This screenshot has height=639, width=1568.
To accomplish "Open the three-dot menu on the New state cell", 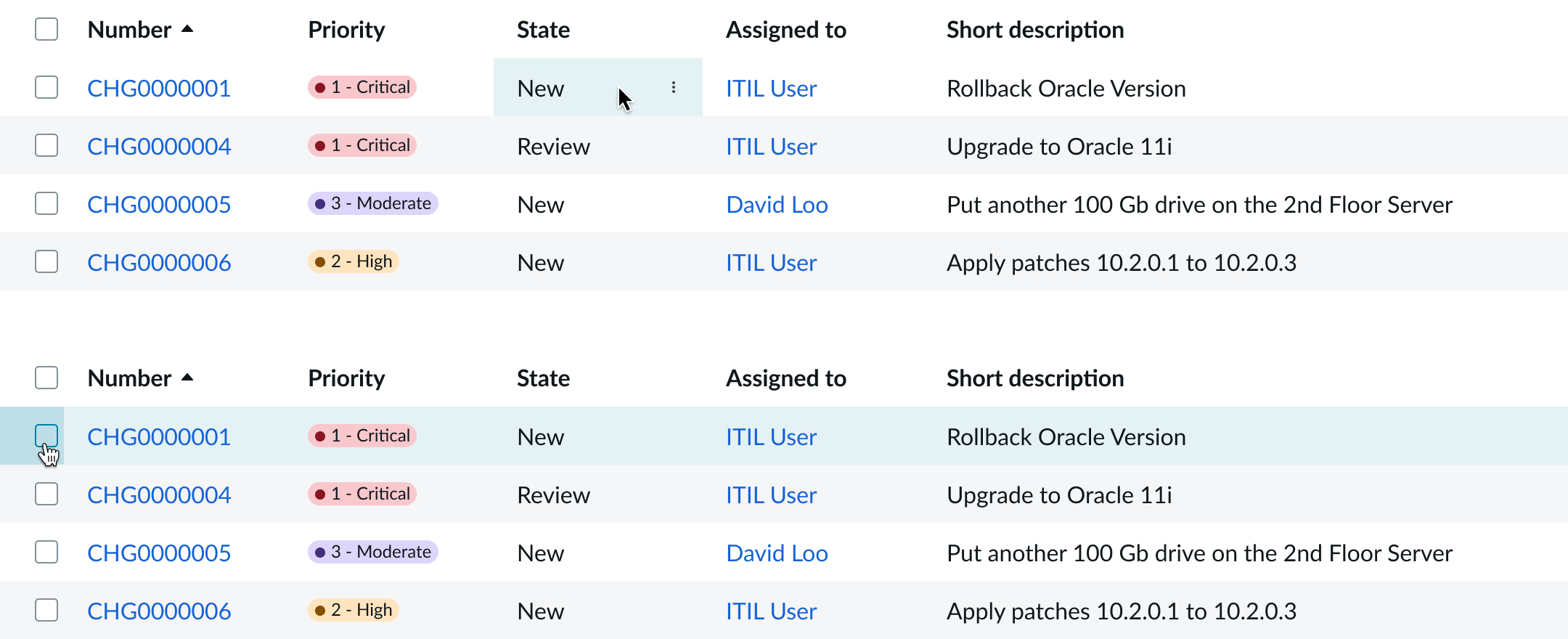I will [674, 87].
